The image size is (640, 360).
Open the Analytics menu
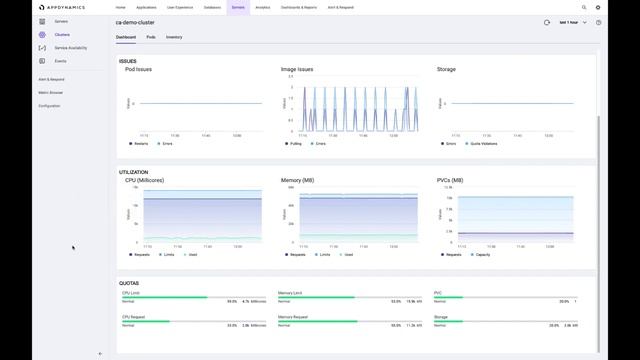point(262,7)
